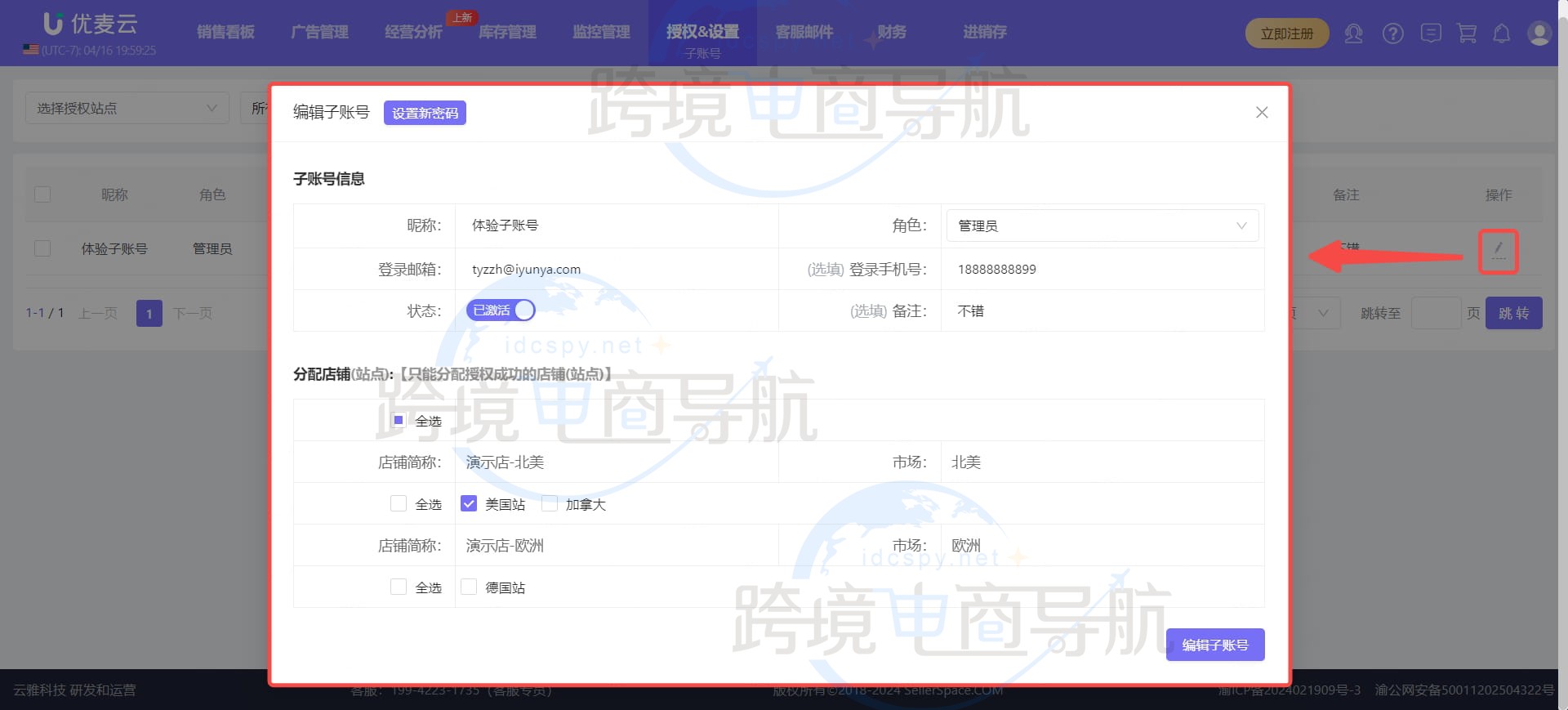Click the customer service headset icon
The width and height of the screenshot is (1568, 710).
(1353, 33)
